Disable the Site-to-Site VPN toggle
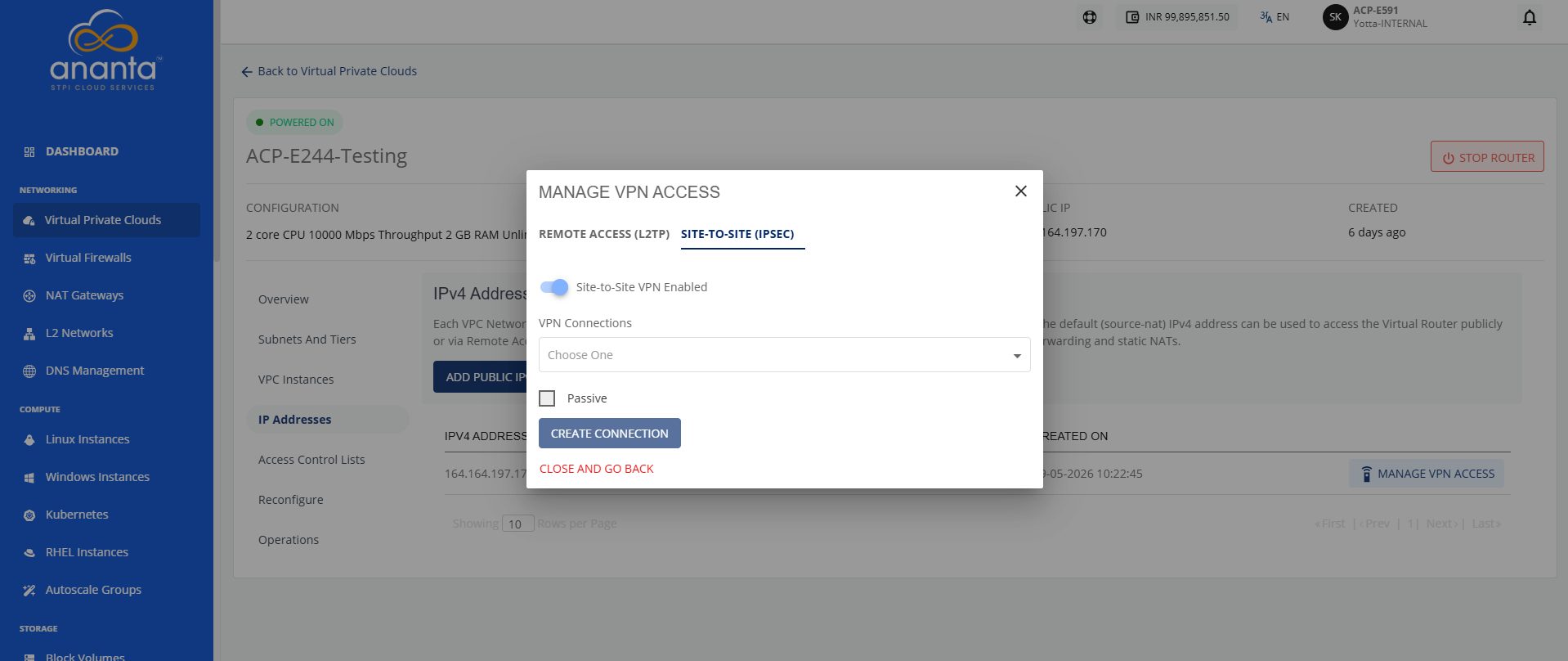This screenshot has height=661, width=1568. pos(554,287)
